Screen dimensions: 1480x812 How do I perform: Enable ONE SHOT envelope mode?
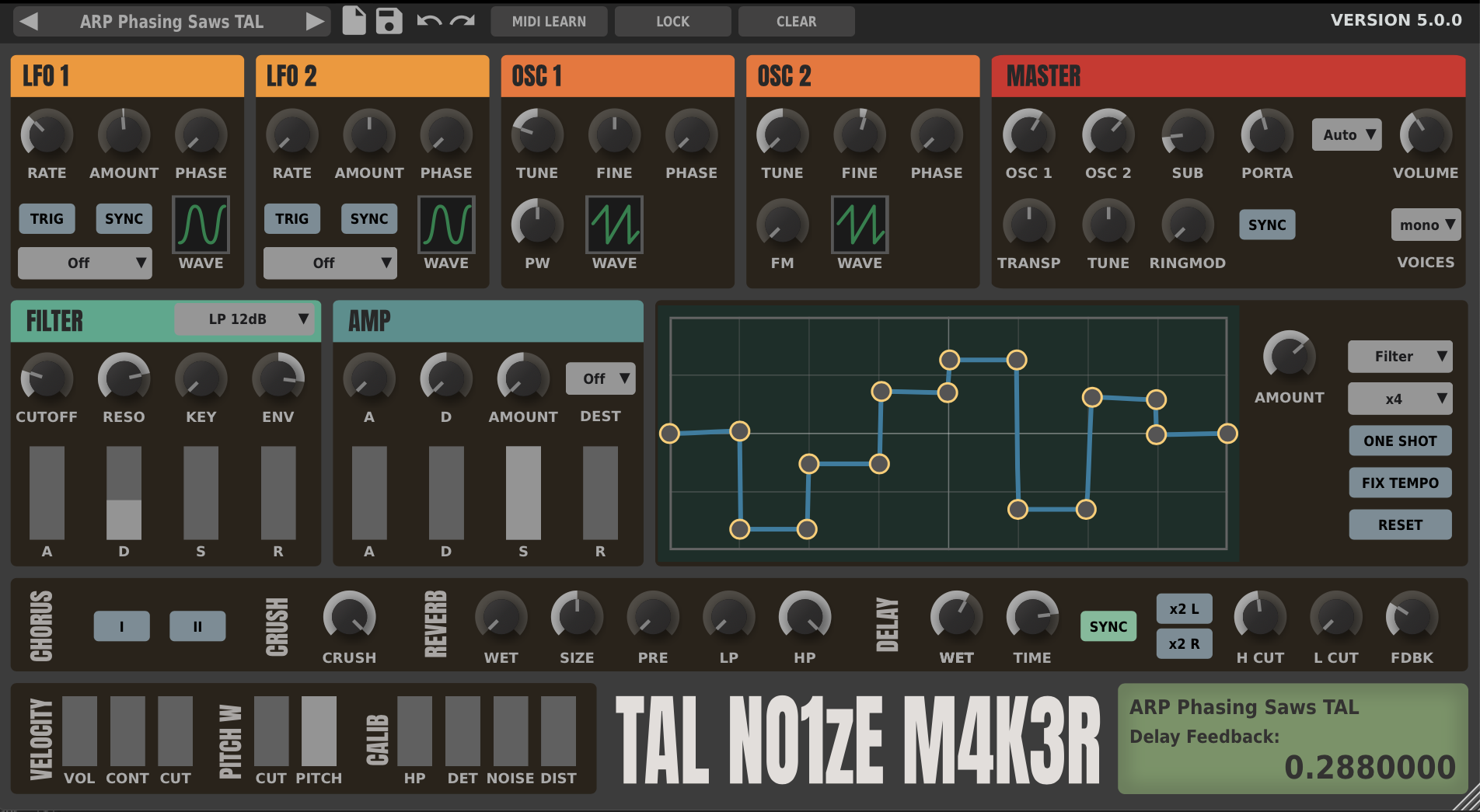[1400, 441]
